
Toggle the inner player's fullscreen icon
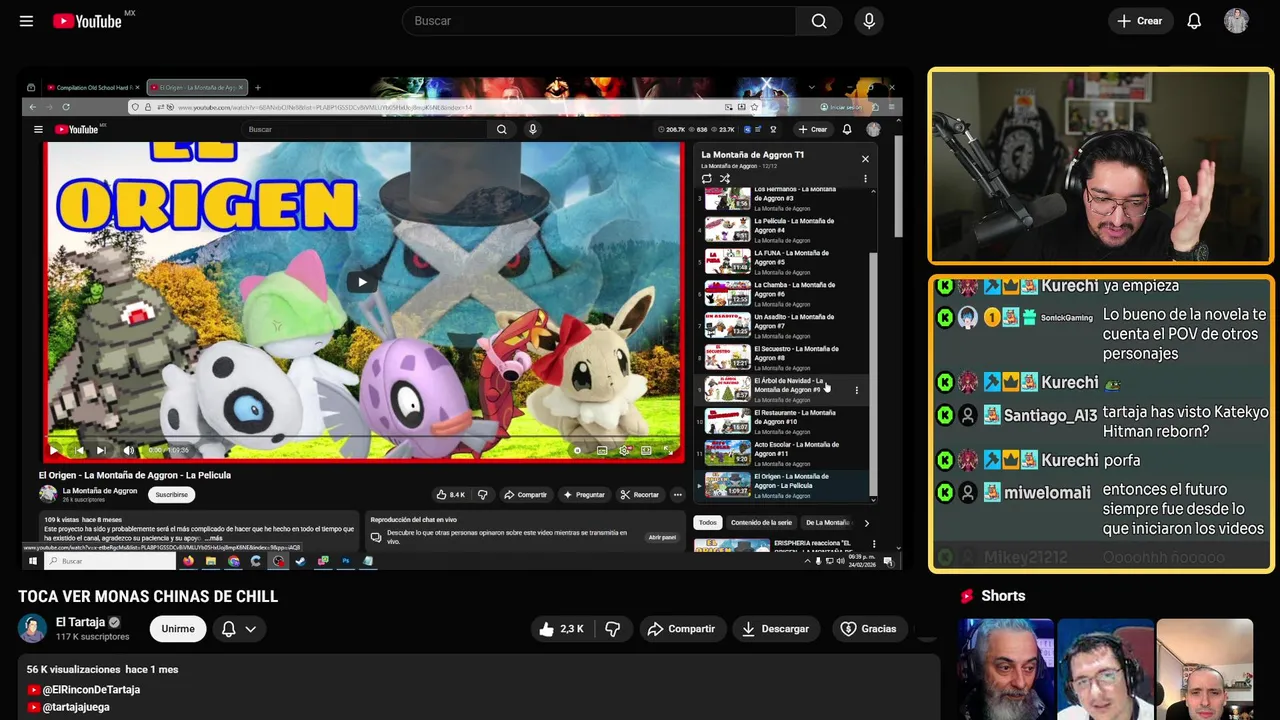point(669,451)
